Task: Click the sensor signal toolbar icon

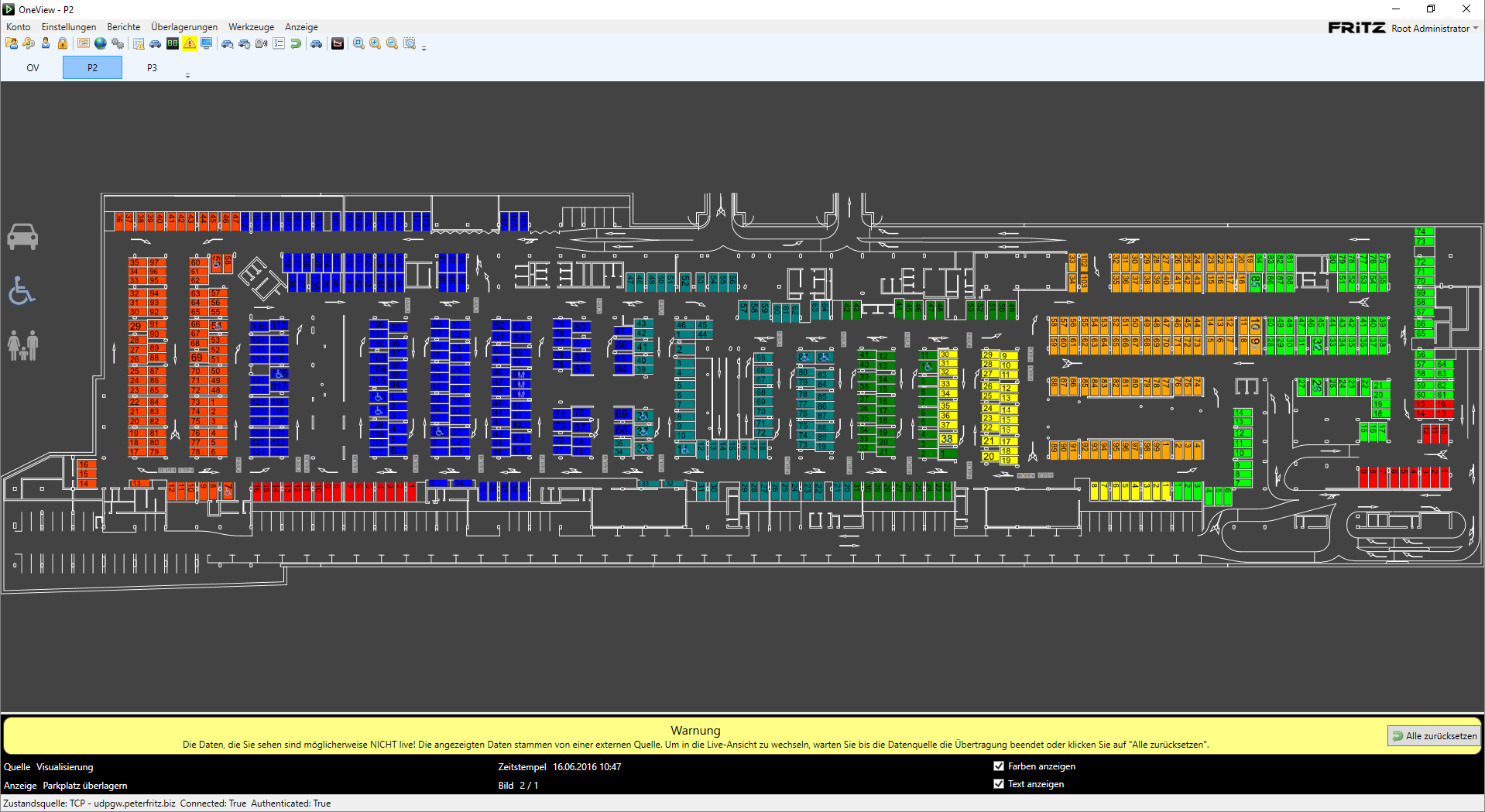Action: pyautogui.click(x=262, y=43)
